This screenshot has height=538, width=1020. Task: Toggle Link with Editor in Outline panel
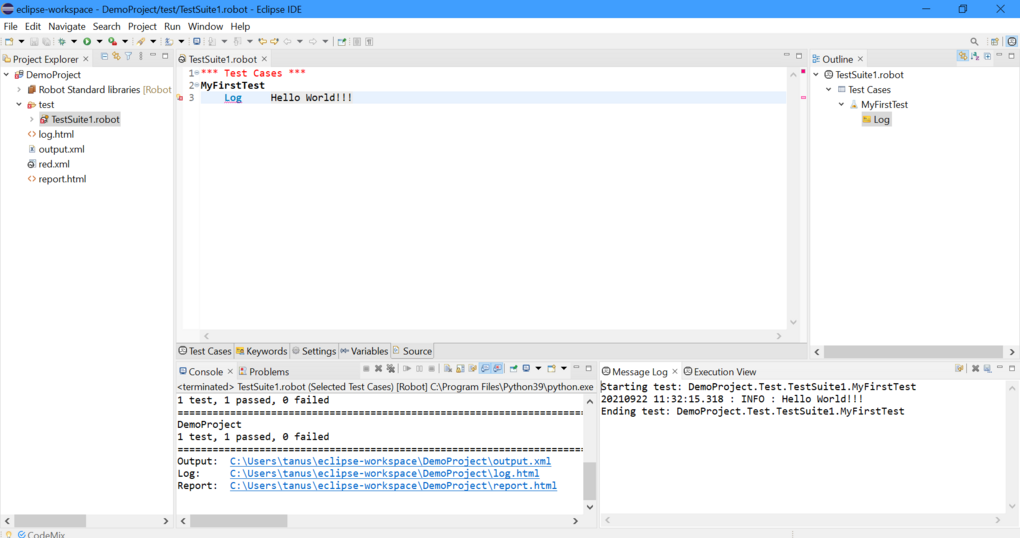(962, 57)
